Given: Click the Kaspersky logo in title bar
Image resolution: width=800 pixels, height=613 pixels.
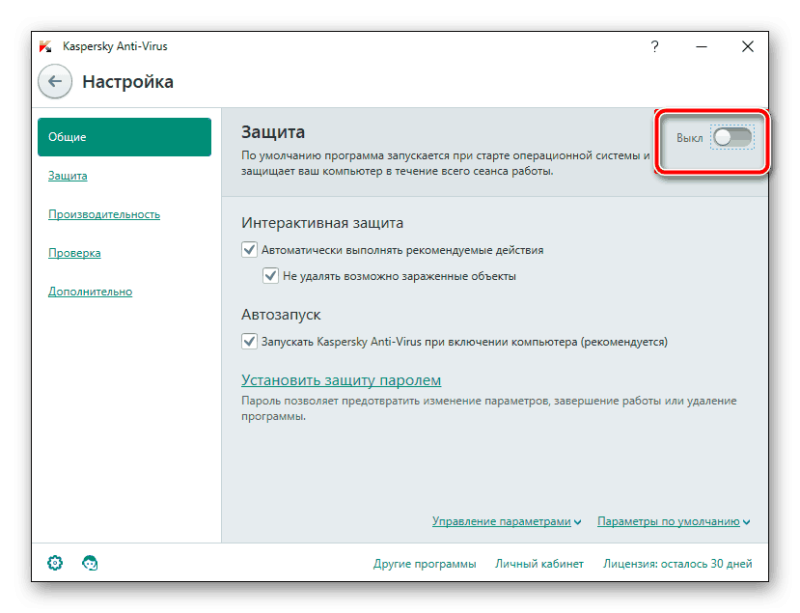Looking at the screenshot, I should coord(45,46).
